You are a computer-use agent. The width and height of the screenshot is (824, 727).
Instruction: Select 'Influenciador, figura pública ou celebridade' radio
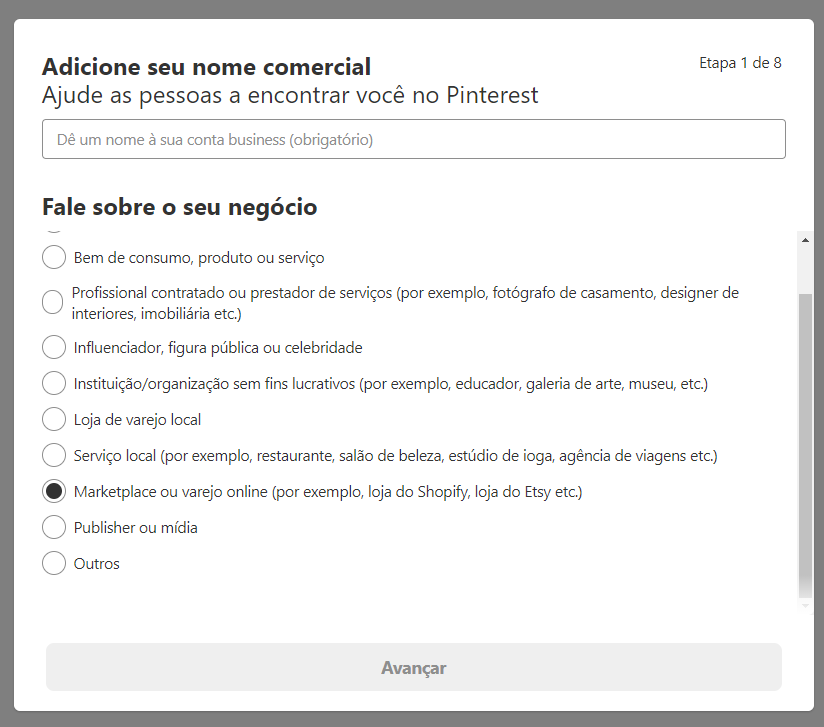pos(54,347)
